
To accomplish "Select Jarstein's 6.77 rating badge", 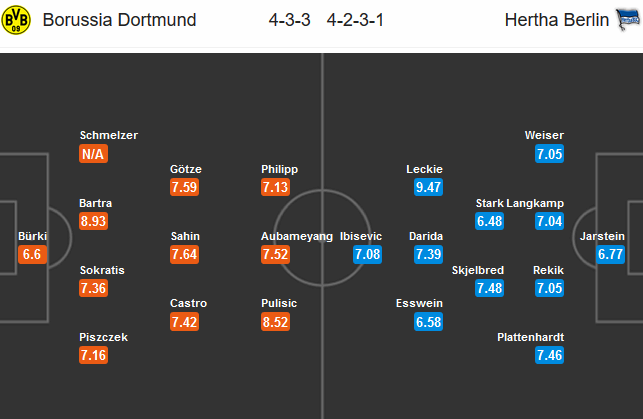I will click(610, 254).
